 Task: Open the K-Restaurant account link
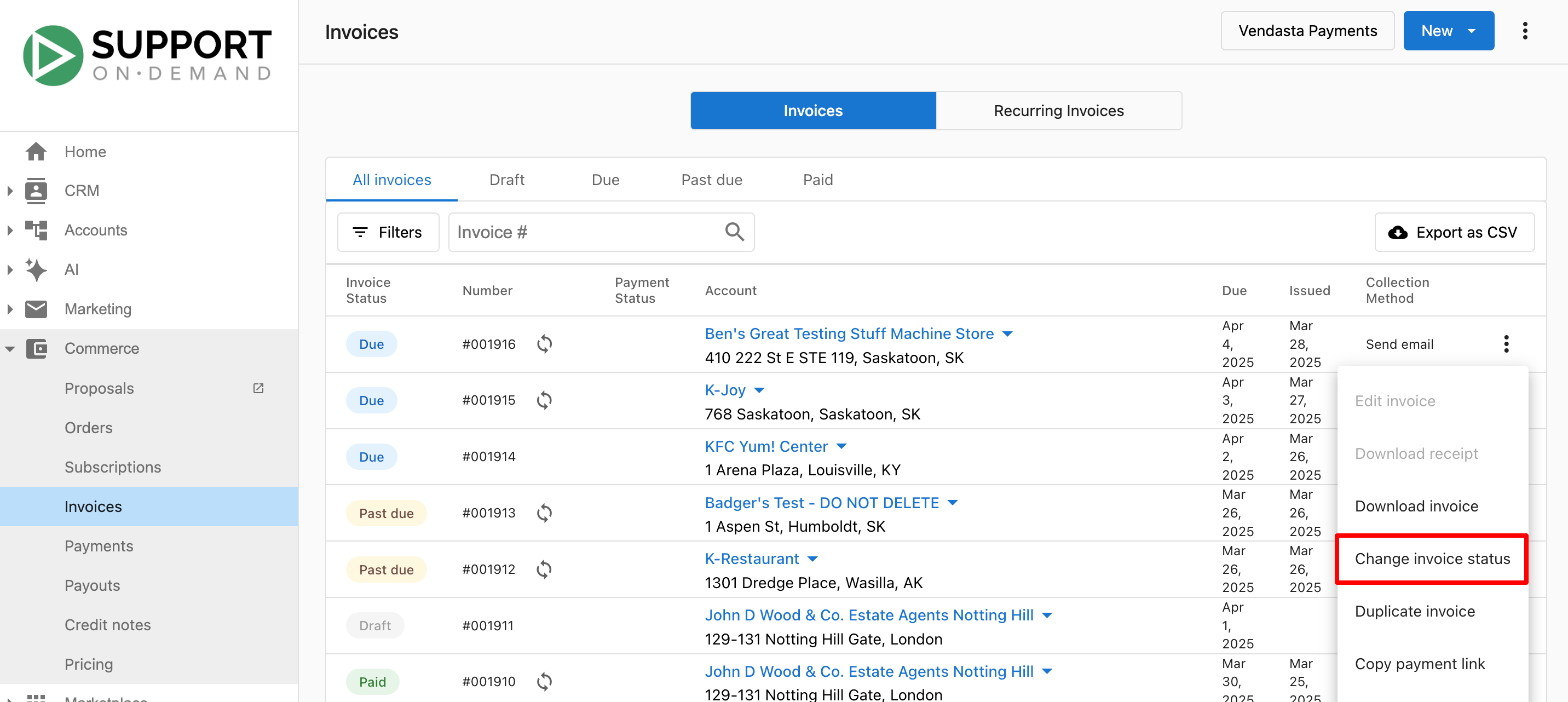click(x=751, y=559)
